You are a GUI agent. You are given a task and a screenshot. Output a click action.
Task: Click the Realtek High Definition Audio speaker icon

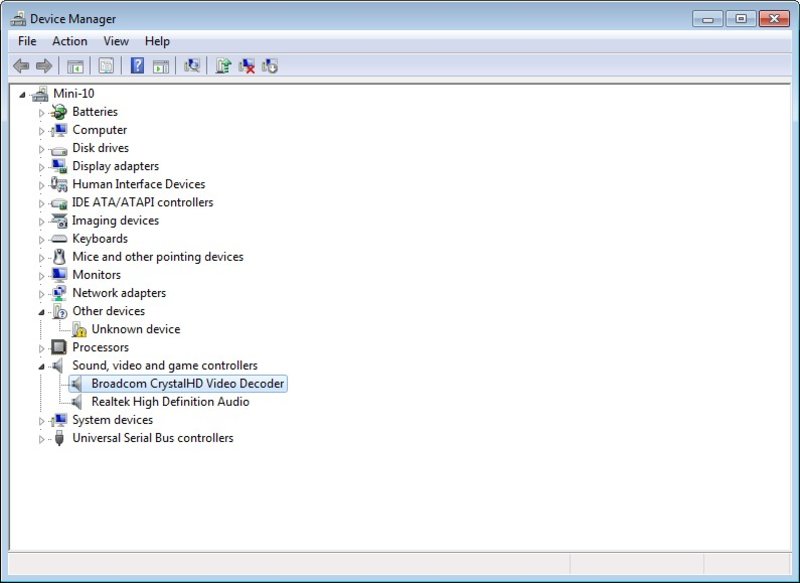(77, 402)
